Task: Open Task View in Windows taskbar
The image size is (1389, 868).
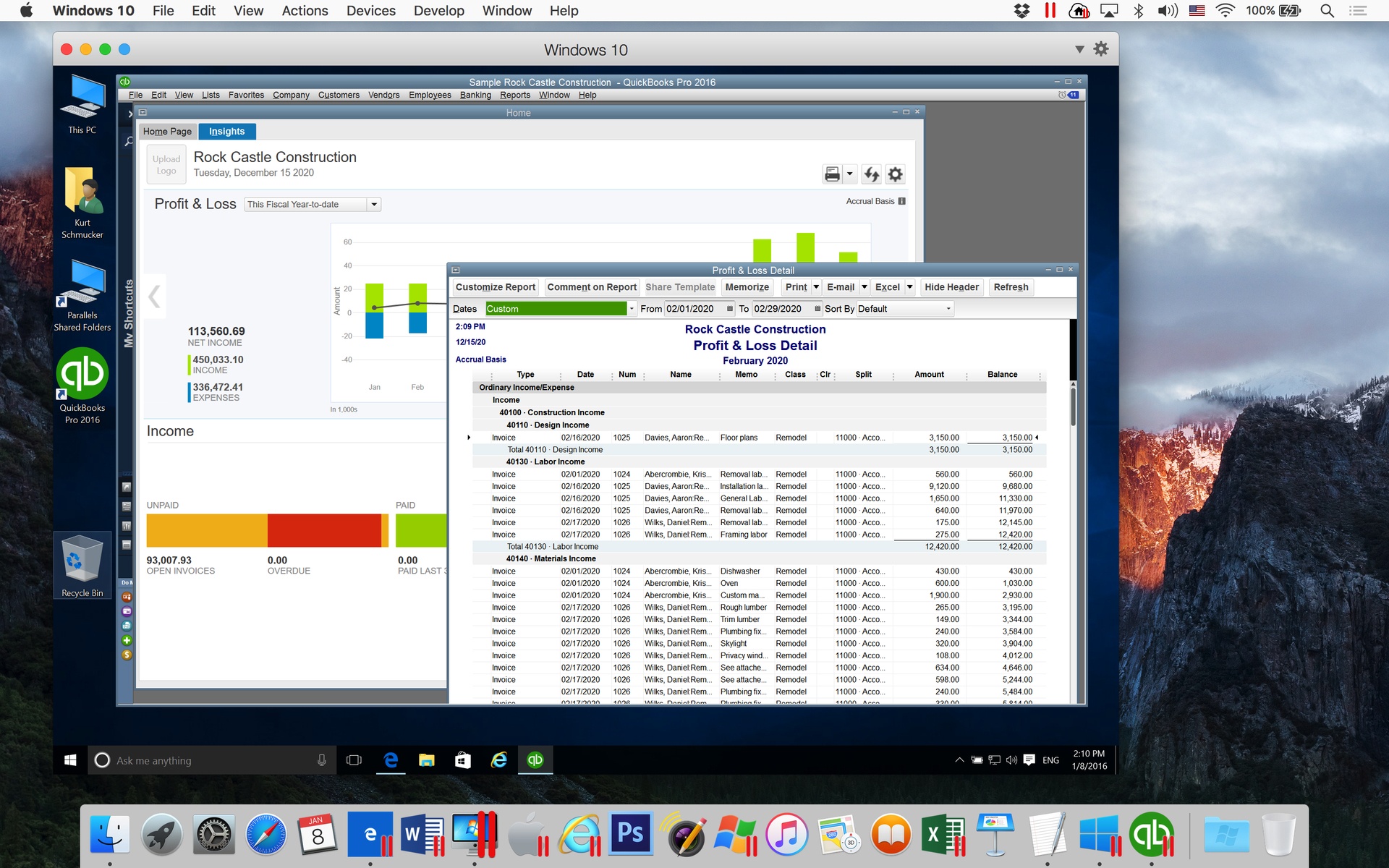Action: [354, 760]
